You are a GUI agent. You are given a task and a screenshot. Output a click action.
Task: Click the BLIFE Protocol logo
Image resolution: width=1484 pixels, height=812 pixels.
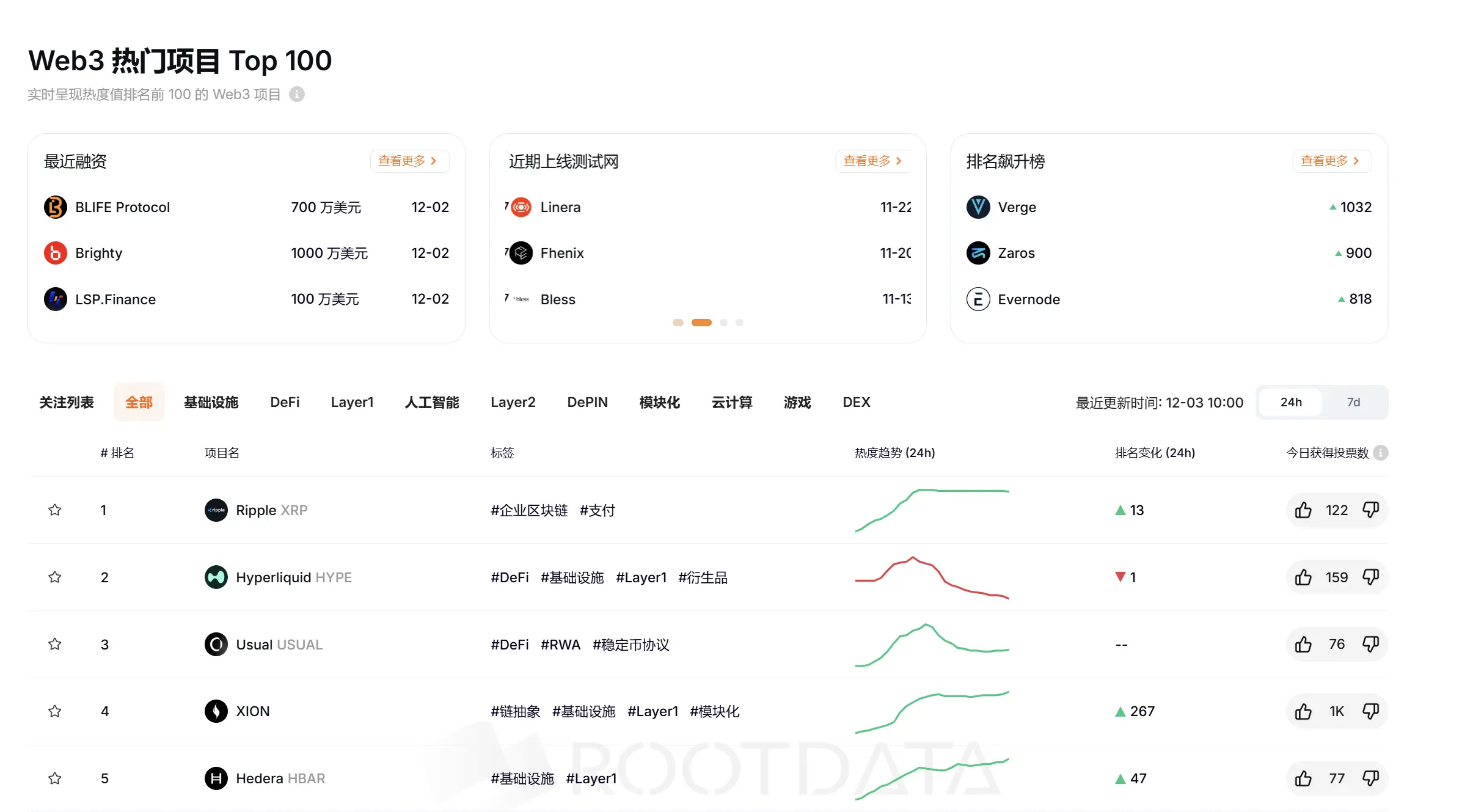pos(55,207)
